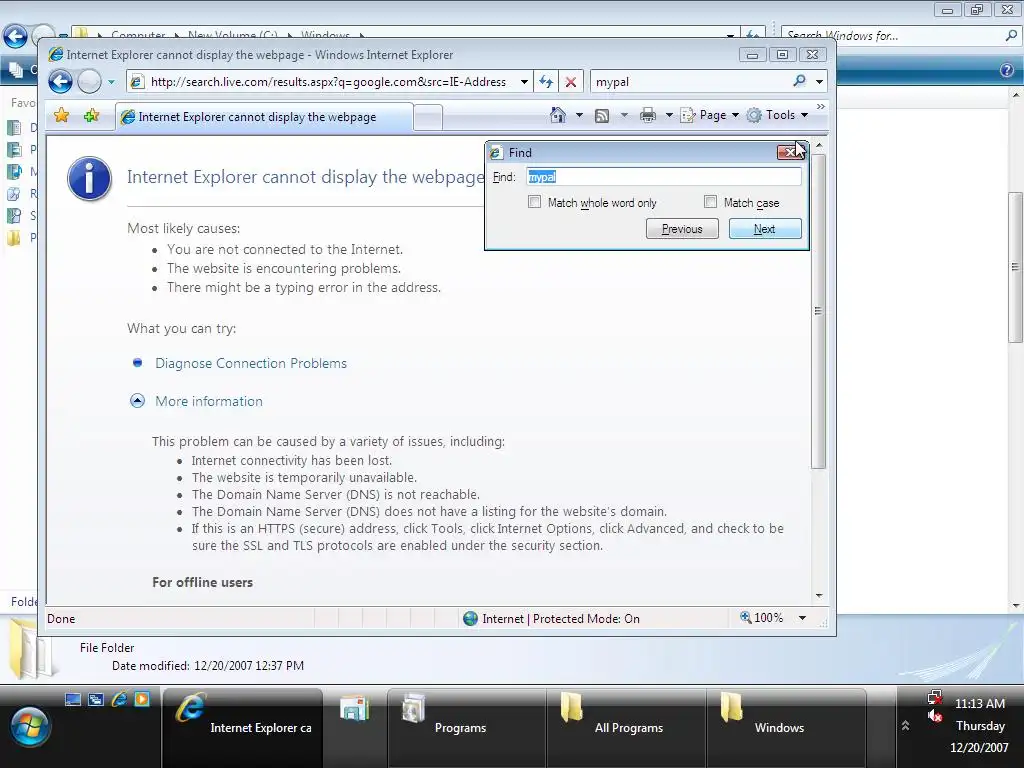Screen dimensions: 1024x768
Task: Click the RSS Feeds icon
Action: click(602, 116)
